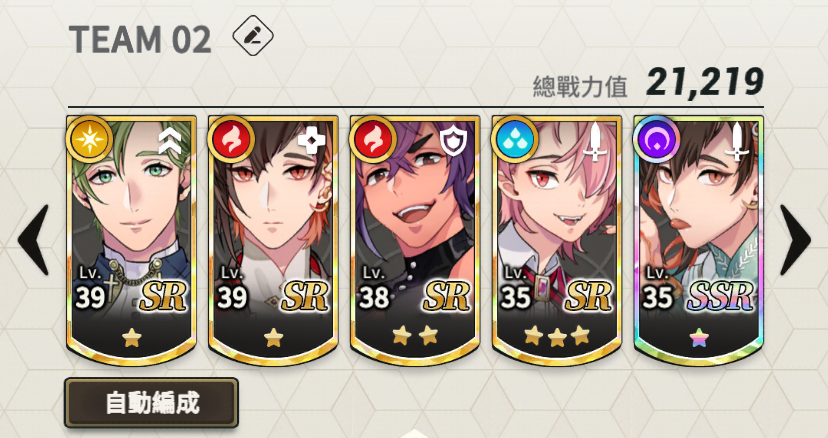The height and width of the screenshot is (438, 828).
Task: Click the shield role icon on purple-haired card
Action: 454,142
